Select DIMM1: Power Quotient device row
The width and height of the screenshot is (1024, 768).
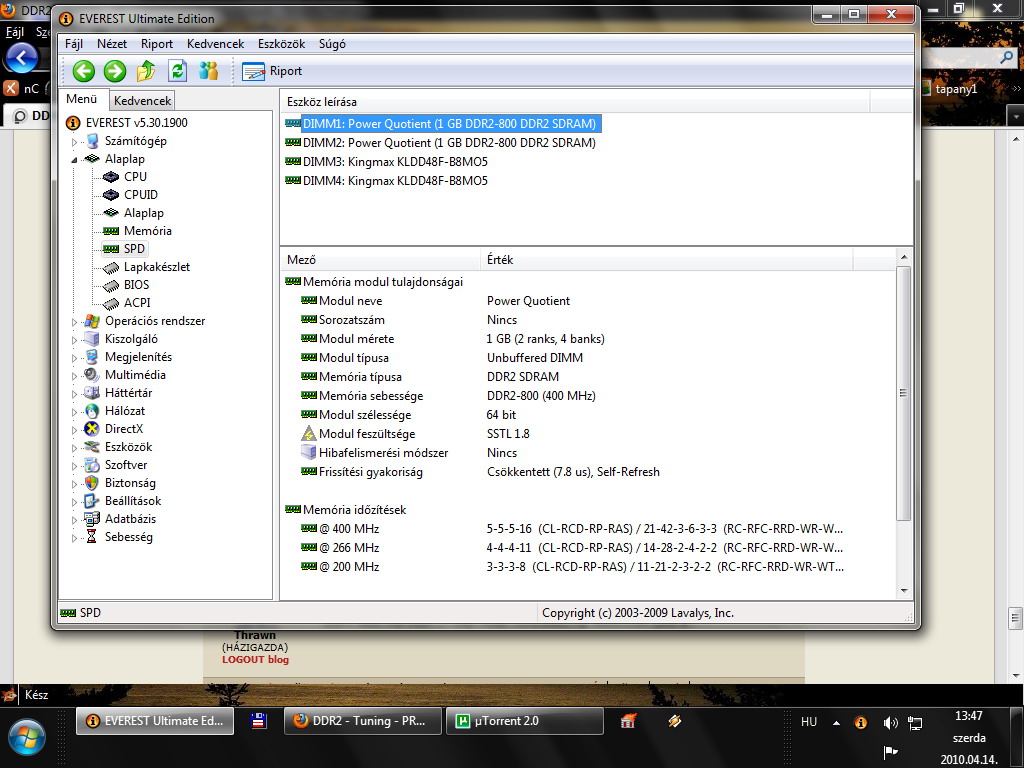click(x=443, y=123)
